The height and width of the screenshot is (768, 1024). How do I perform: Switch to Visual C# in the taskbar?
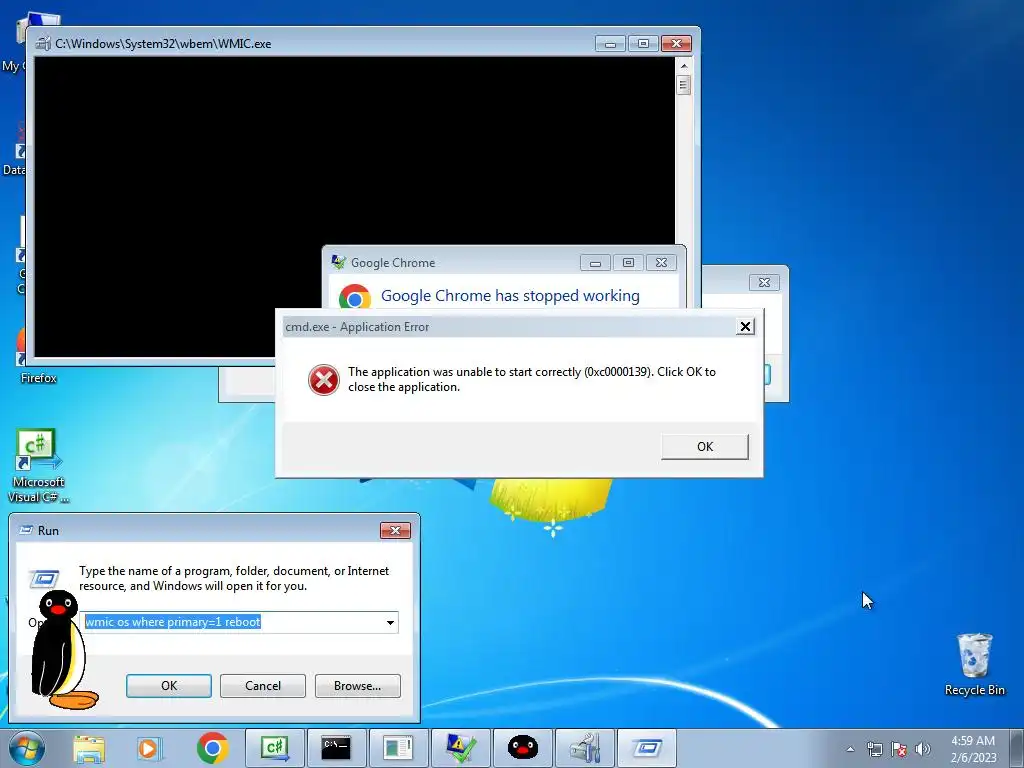275,748
